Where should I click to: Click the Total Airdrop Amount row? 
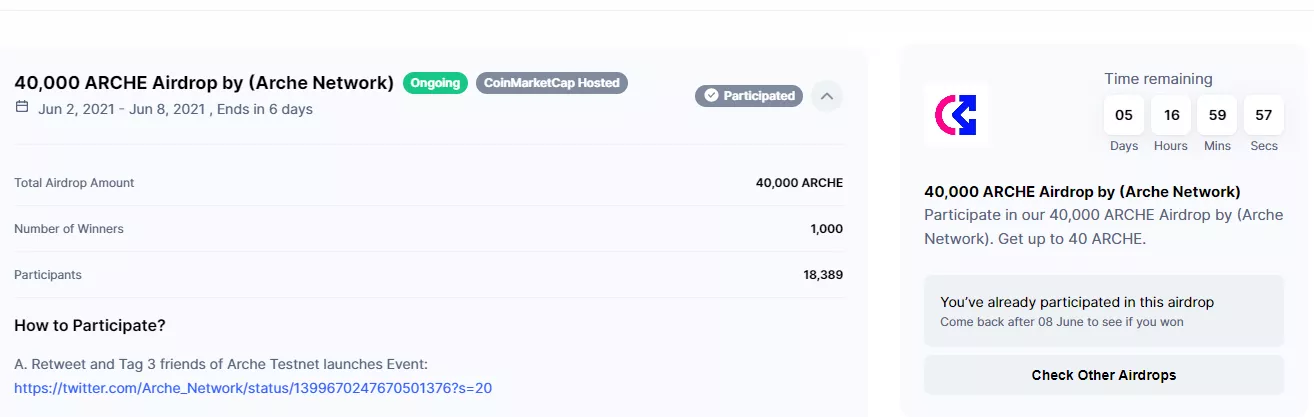point(428,183)
